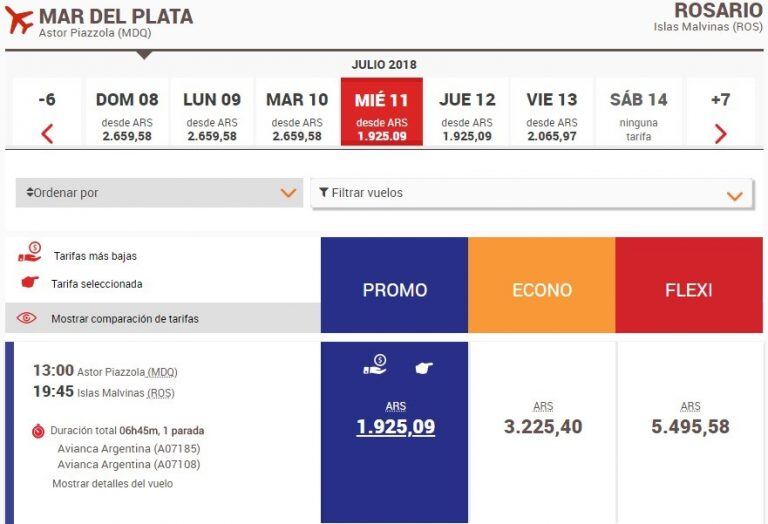Expand Mostrar detalles del vuelo
Screen dimensions: 768x524
[x=112, y=483]
